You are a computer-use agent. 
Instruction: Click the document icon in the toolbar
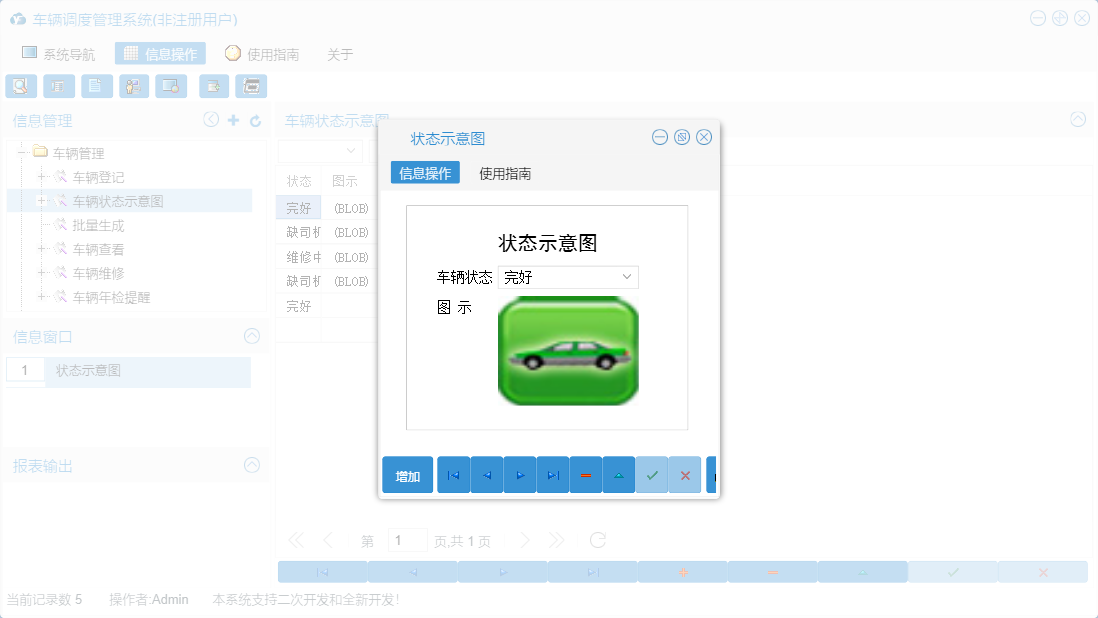pyautogui.click(x=96, y=86)
